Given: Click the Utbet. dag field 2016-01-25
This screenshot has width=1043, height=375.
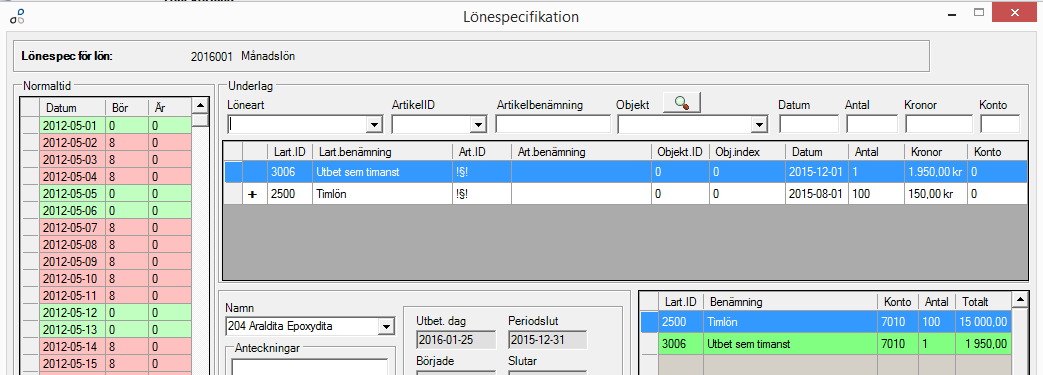Looking at the screenshot, I should click(x=456, y=340).
